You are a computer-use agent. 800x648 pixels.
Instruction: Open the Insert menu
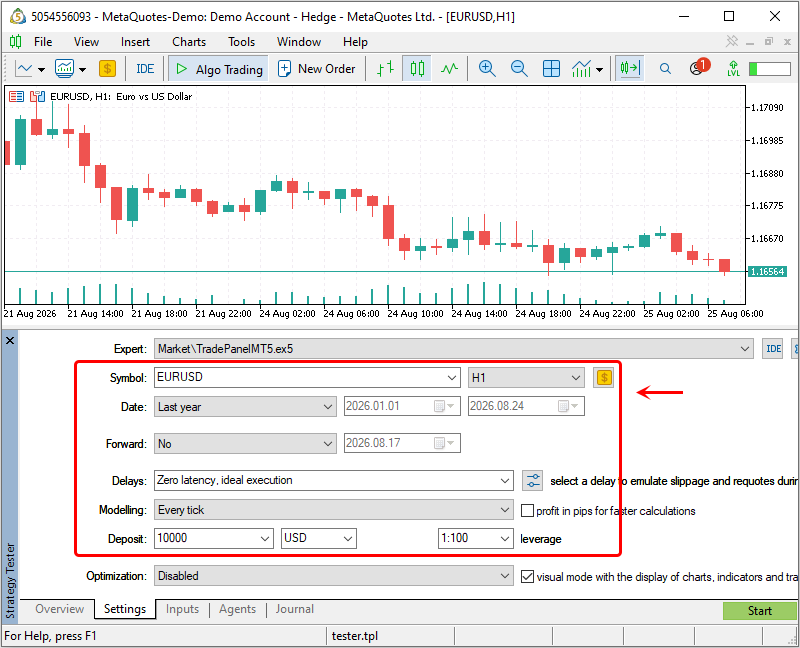point(135,42)
